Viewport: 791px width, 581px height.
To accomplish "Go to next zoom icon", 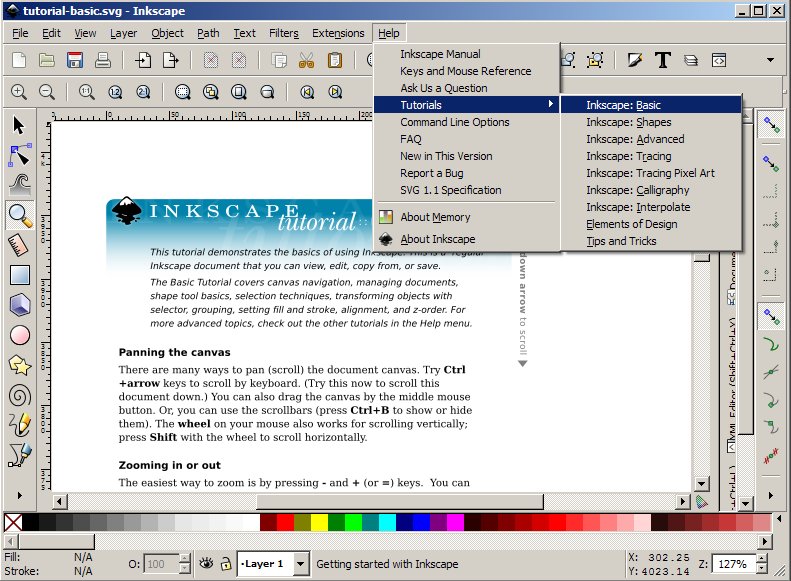I will pos(335,92).
